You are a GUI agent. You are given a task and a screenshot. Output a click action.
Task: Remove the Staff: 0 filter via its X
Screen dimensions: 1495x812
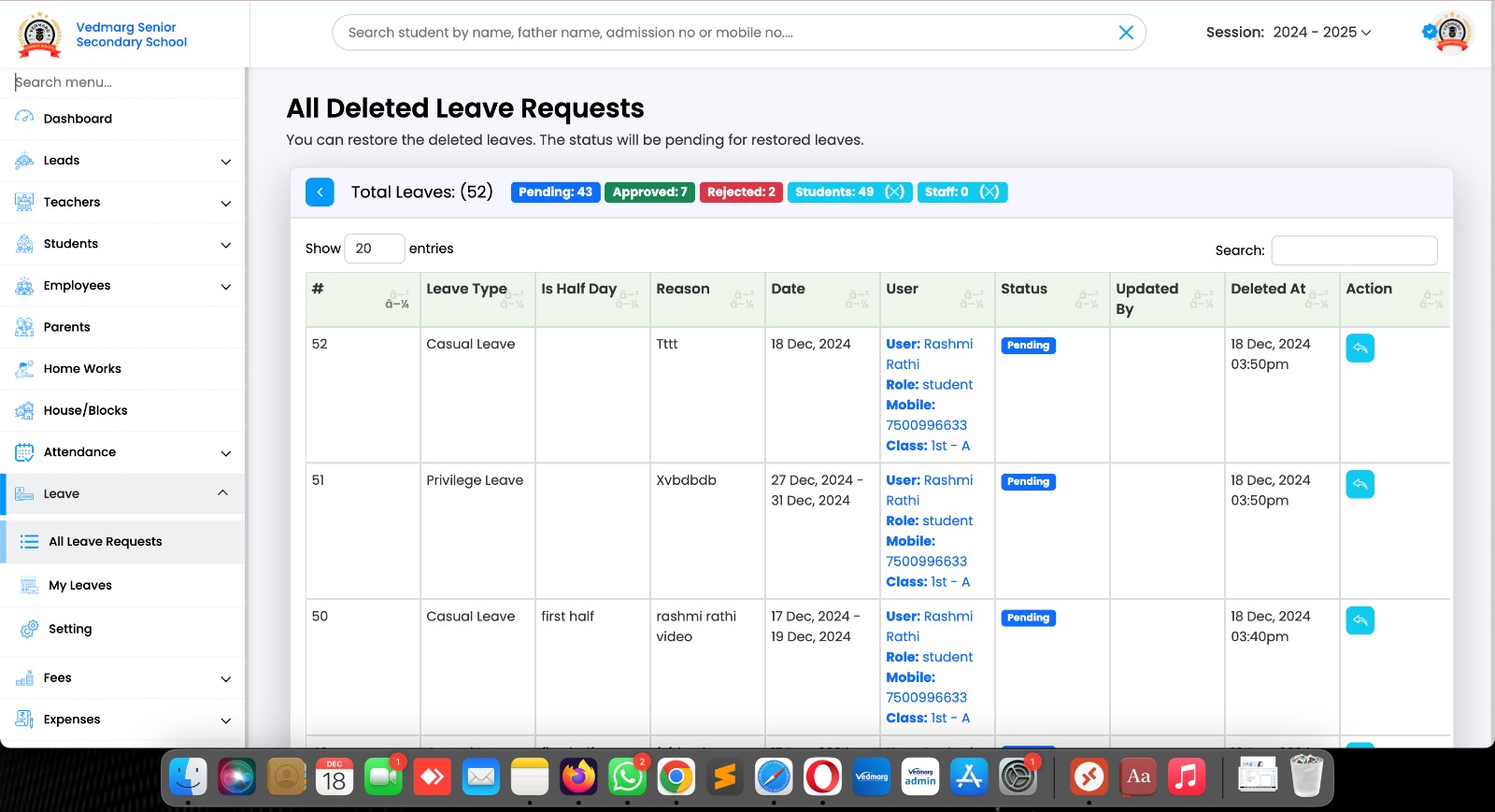990,192
